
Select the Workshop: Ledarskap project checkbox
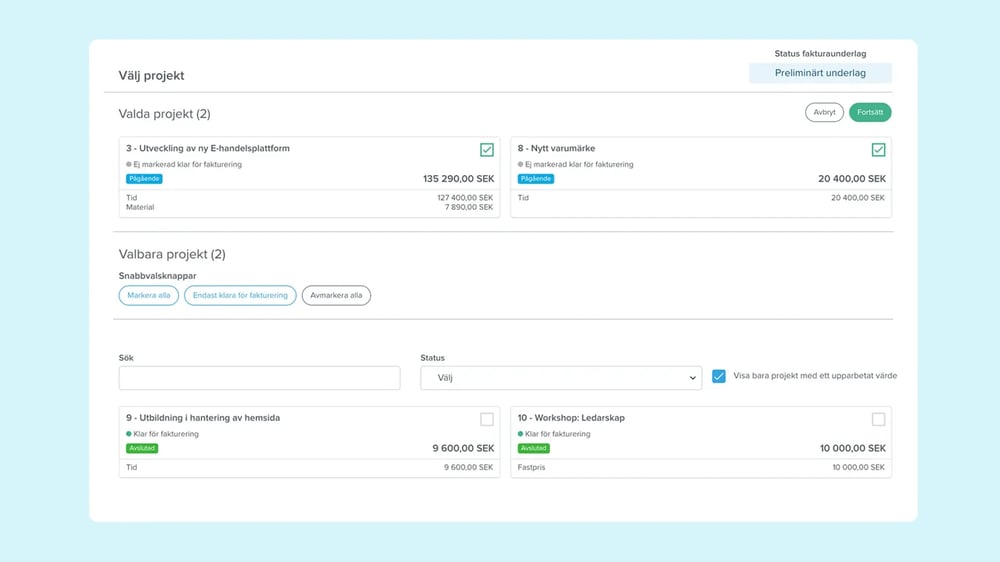click(x=878, y=419)
